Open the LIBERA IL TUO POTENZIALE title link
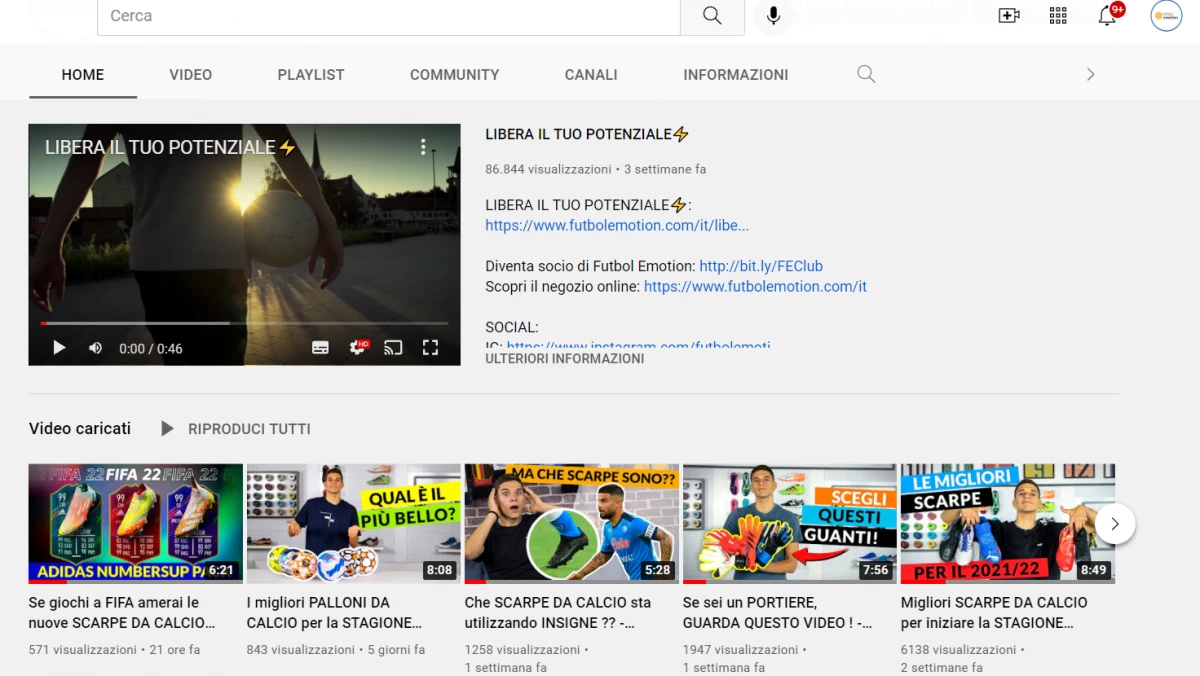This screenshot has height=676, width=1200. (x=587, y=134)
